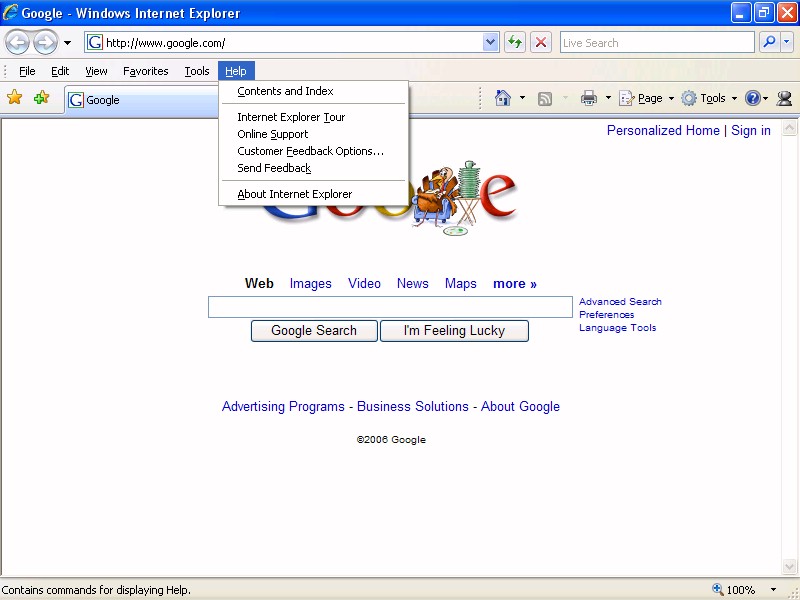800x600 pixels.
Task: Open the recent pages dropdown arrow
Action: click(x=67, y=43)
